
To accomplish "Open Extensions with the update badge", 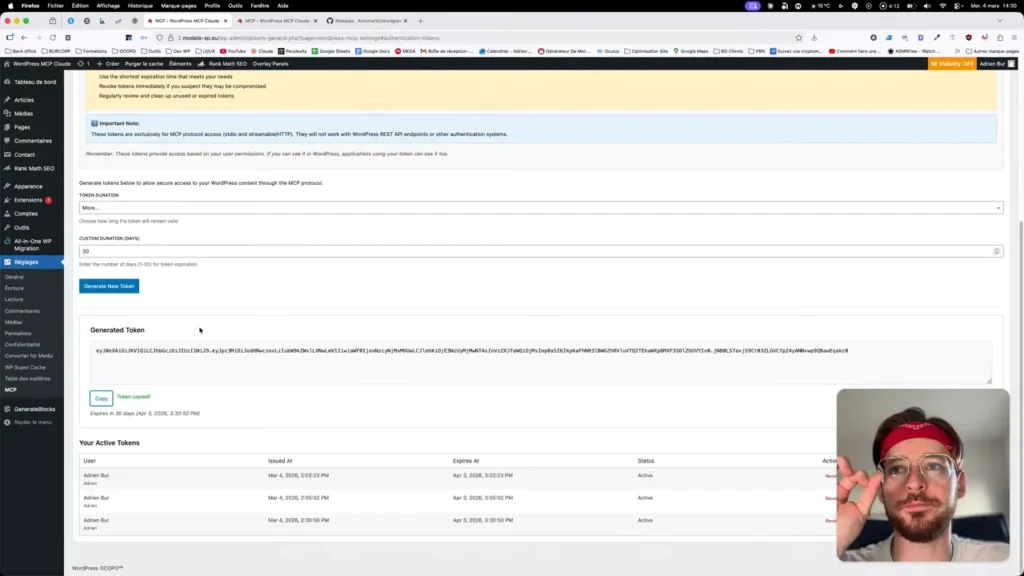I will tap(29, 200).
